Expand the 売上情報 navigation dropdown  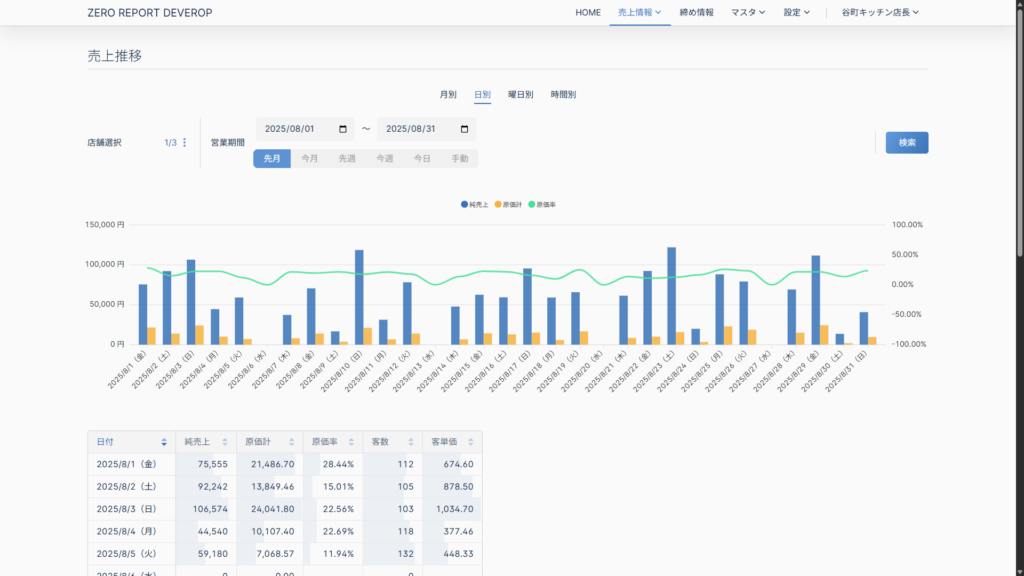pyautogui.click(x=639, y=13)
